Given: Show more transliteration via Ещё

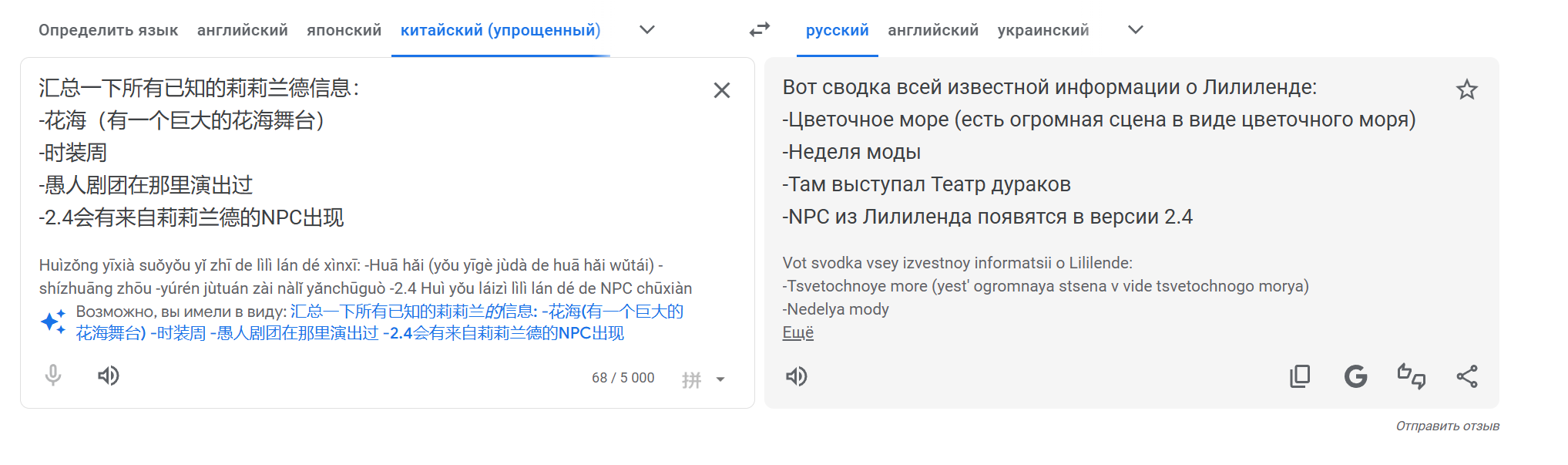Looking at the screenshot, I should [798, 332].
